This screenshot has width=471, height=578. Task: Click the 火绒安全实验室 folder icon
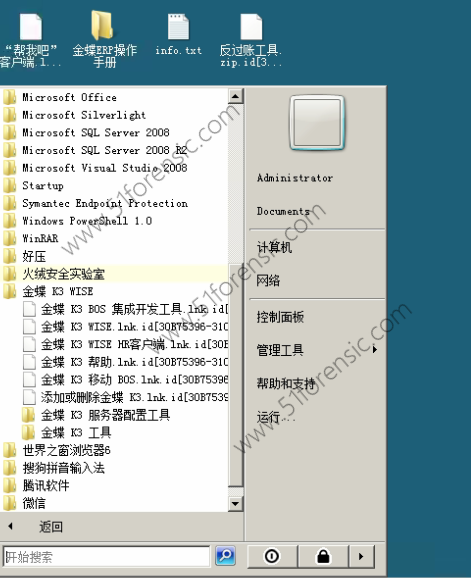pos(10,274)
